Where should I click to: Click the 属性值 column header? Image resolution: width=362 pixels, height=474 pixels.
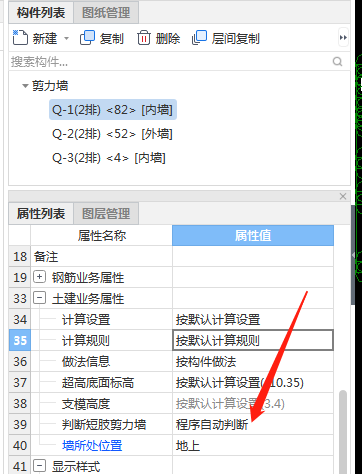[253, 236]
